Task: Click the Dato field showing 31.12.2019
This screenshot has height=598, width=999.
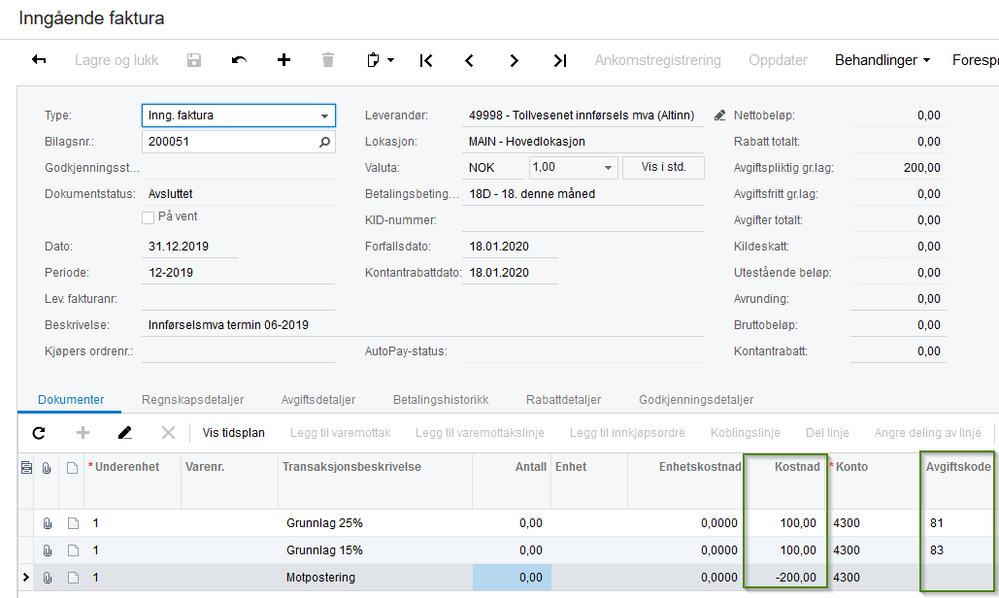Action: tap(189, 246)
